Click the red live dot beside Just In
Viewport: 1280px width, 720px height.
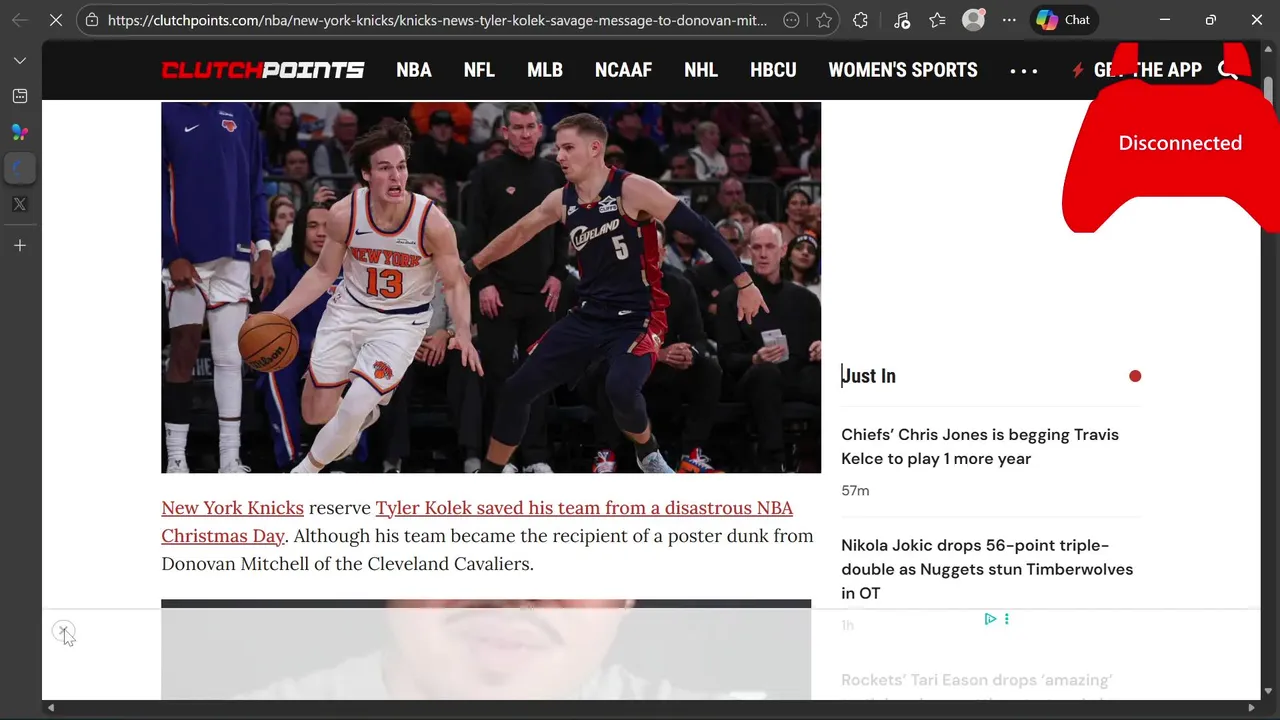1135,376
